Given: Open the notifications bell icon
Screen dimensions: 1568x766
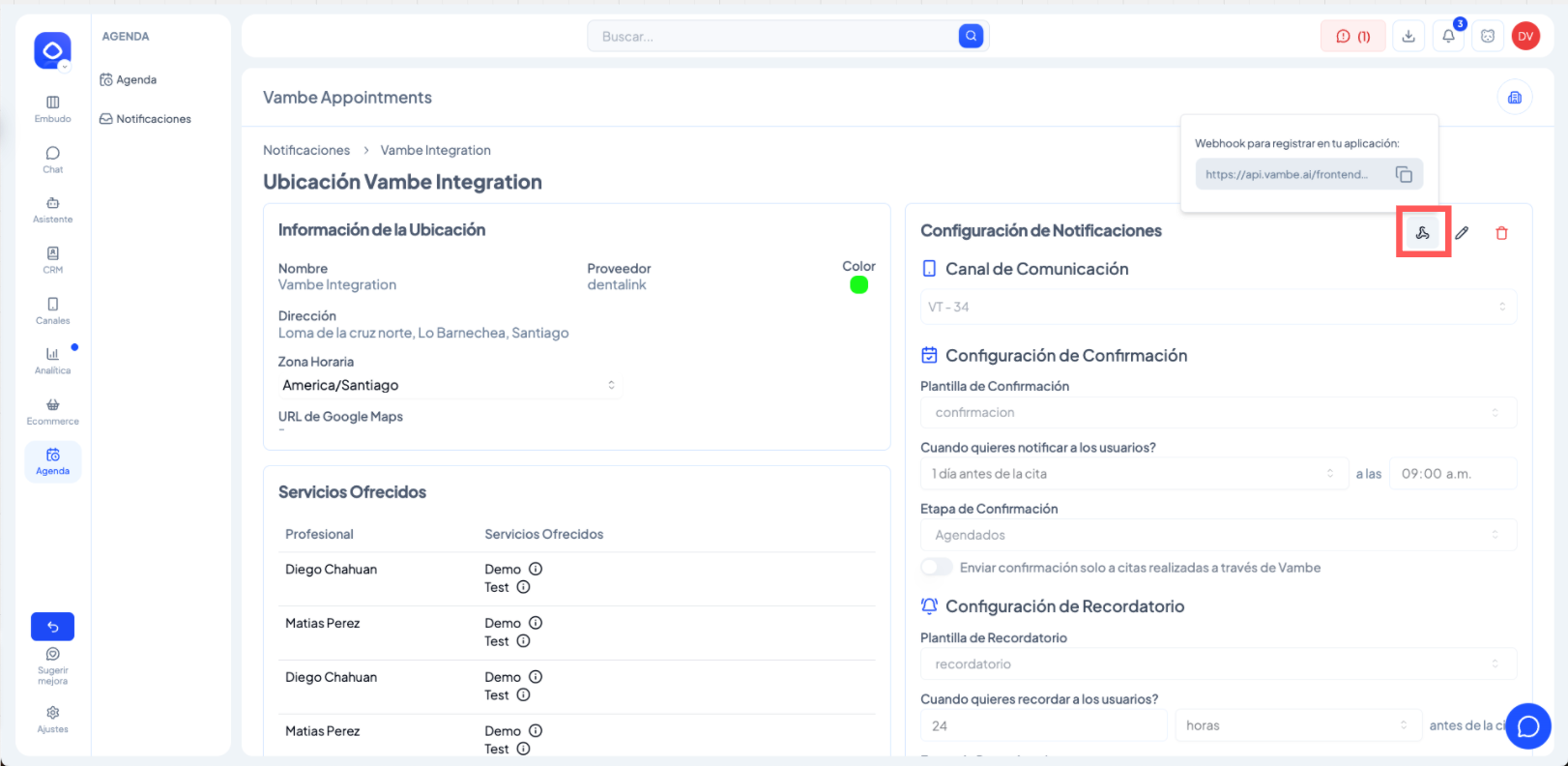Looking at the screenshot, I should tap(1448, 37).
